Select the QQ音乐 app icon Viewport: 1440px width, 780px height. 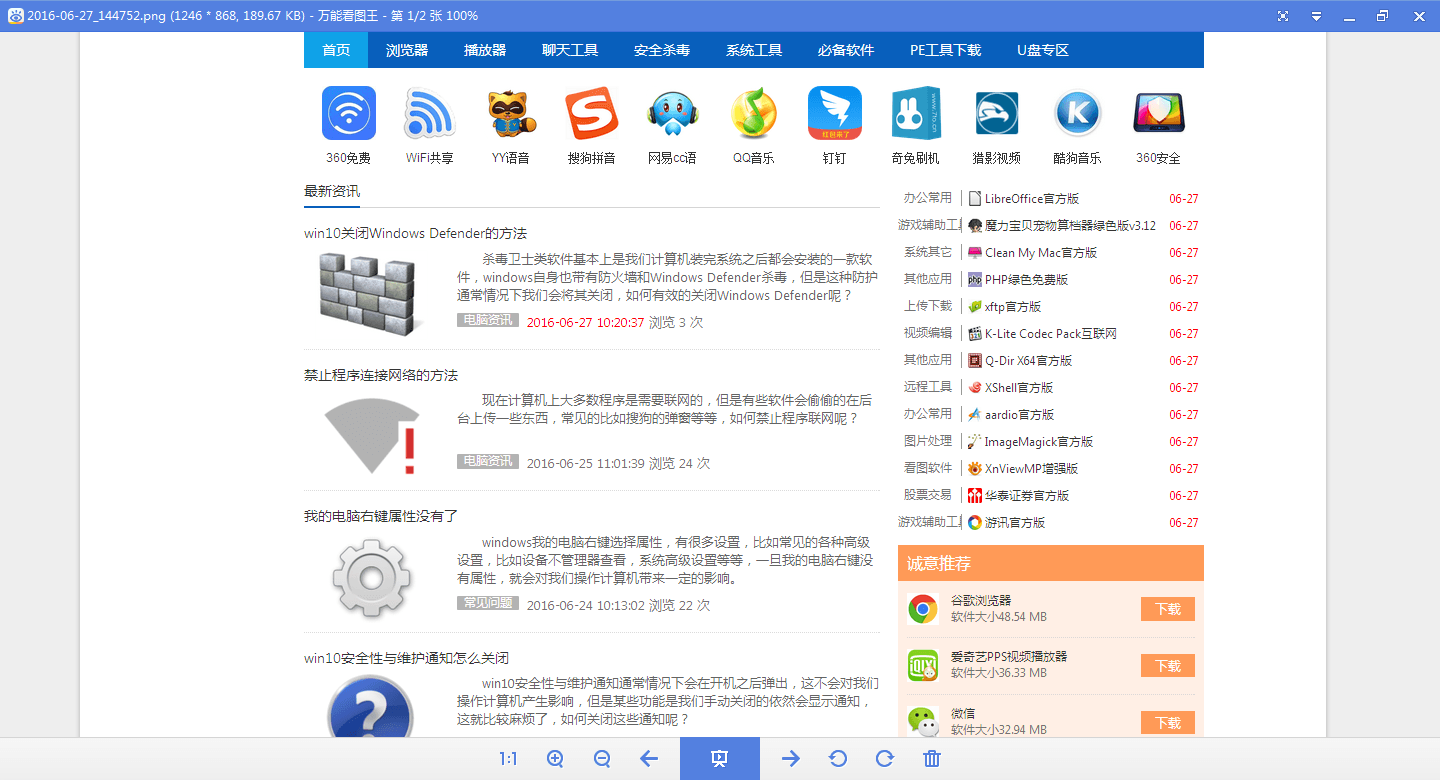point(753,113)
